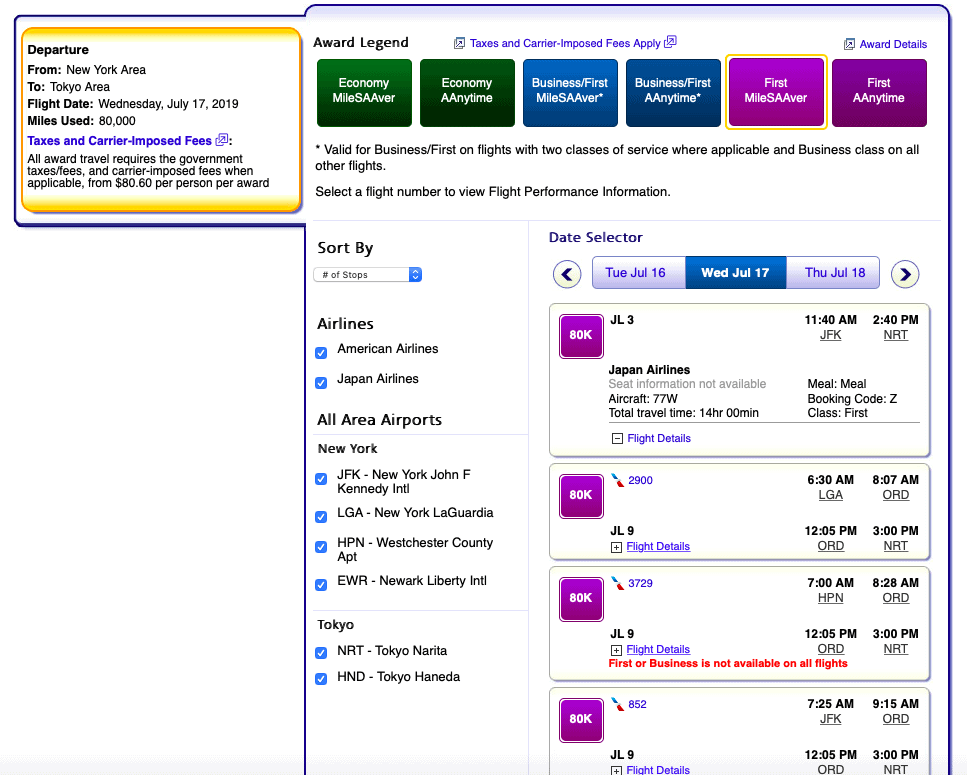The height and width of the screenshot is (775, 967).
Task: Expand Flight Details for the 2900 itinerary
Action: (616, 547)
